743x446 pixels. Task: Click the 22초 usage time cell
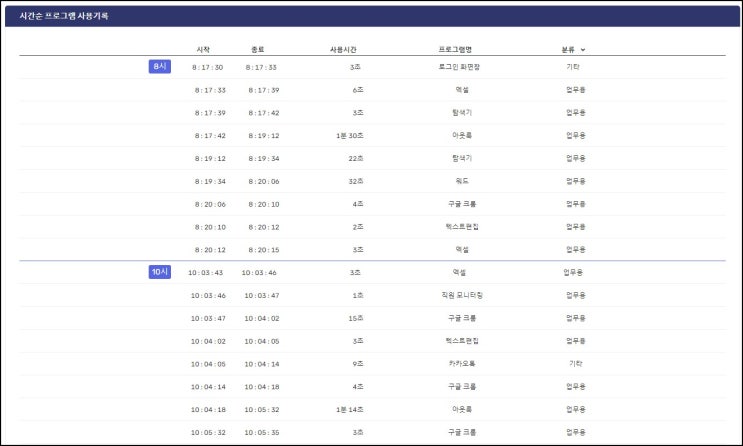[356, 158]
